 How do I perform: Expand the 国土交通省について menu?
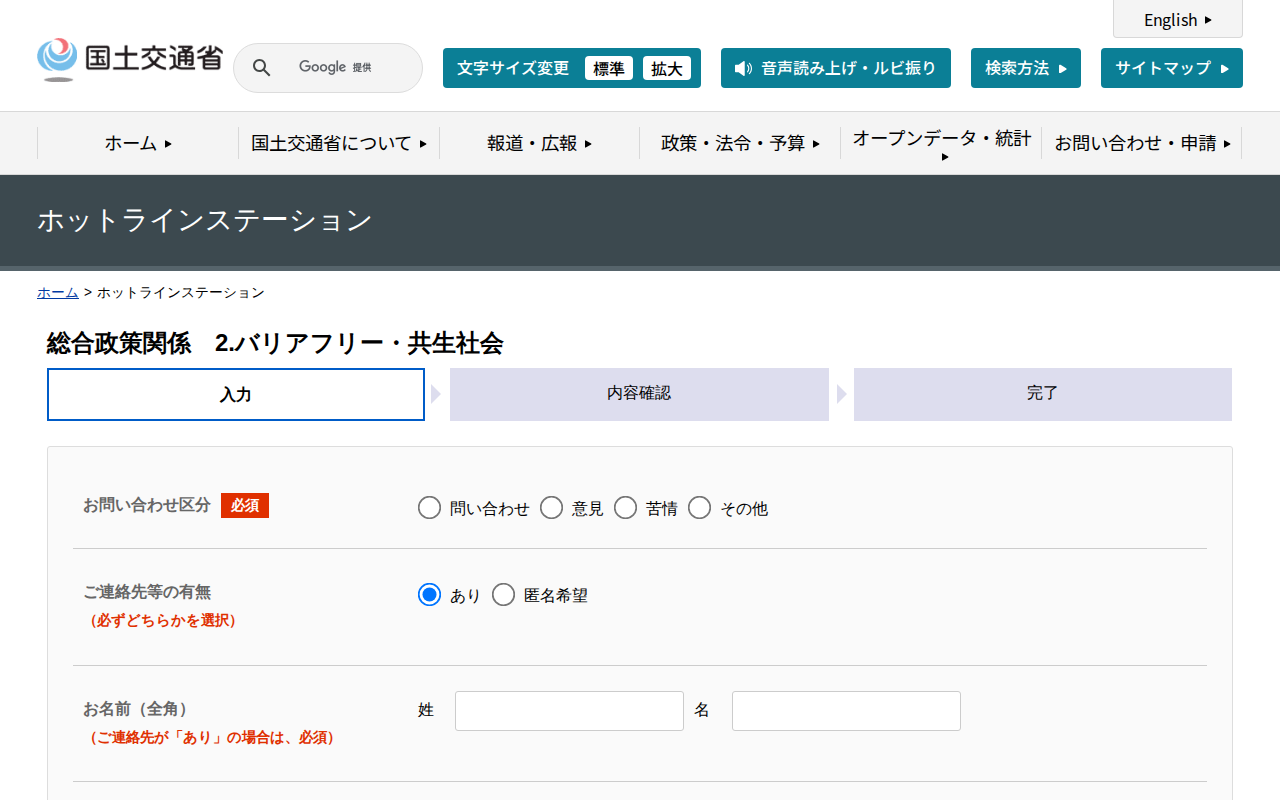coord(339,143)
